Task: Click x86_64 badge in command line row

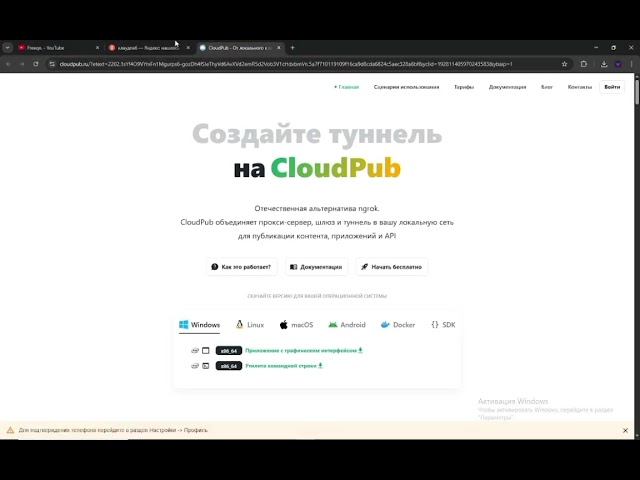Action: point(229,366)
